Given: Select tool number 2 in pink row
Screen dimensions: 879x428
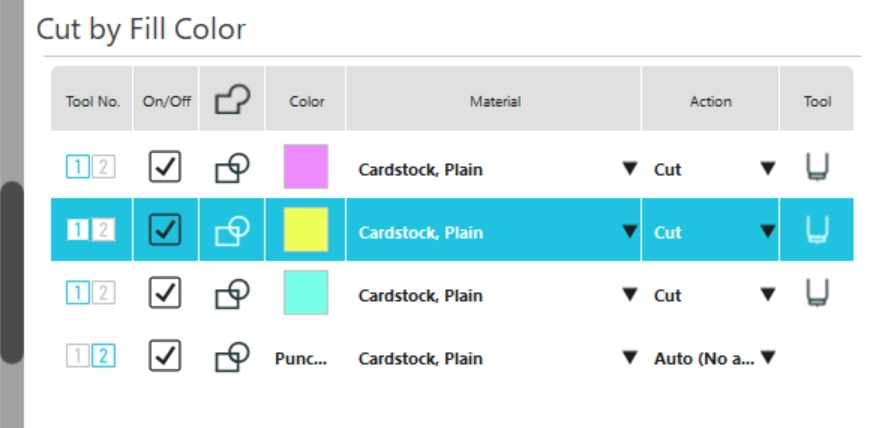Looking at the screenshot, I should coord(103,168).
